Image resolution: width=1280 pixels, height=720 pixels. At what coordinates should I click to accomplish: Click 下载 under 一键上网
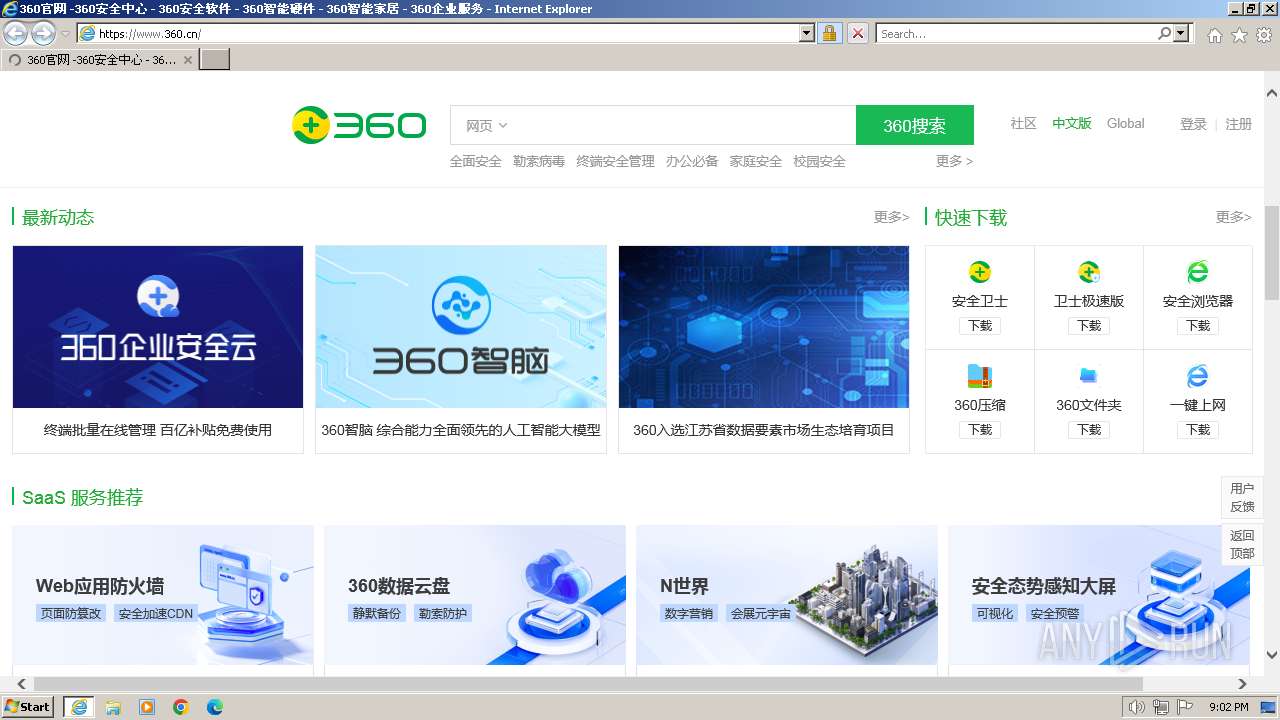[1198, 429]
